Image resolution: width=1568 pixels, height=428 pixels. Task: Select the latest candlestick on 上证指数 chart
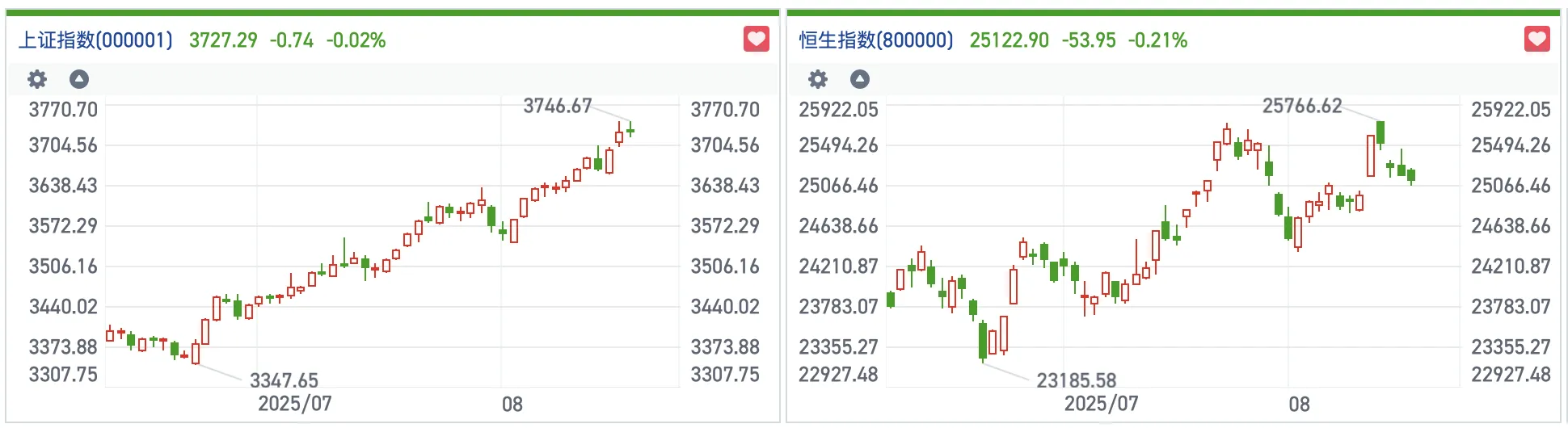[x=630, y=130]
